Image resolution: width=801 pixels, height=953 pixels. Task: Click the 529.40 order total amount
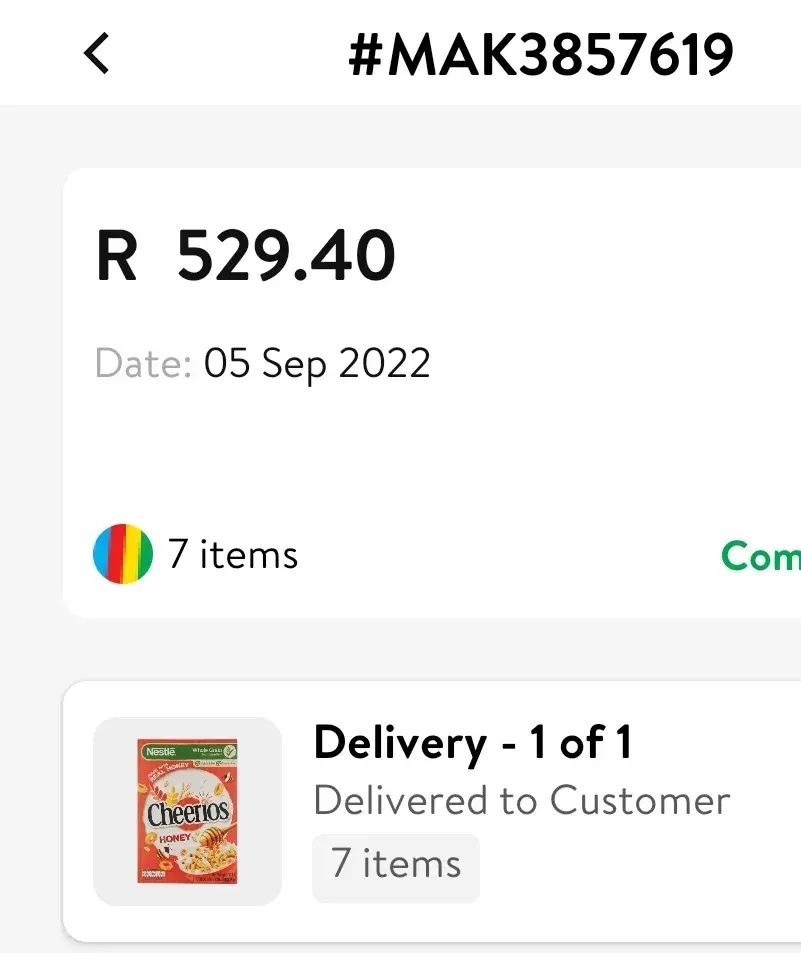tap(286, 257)
